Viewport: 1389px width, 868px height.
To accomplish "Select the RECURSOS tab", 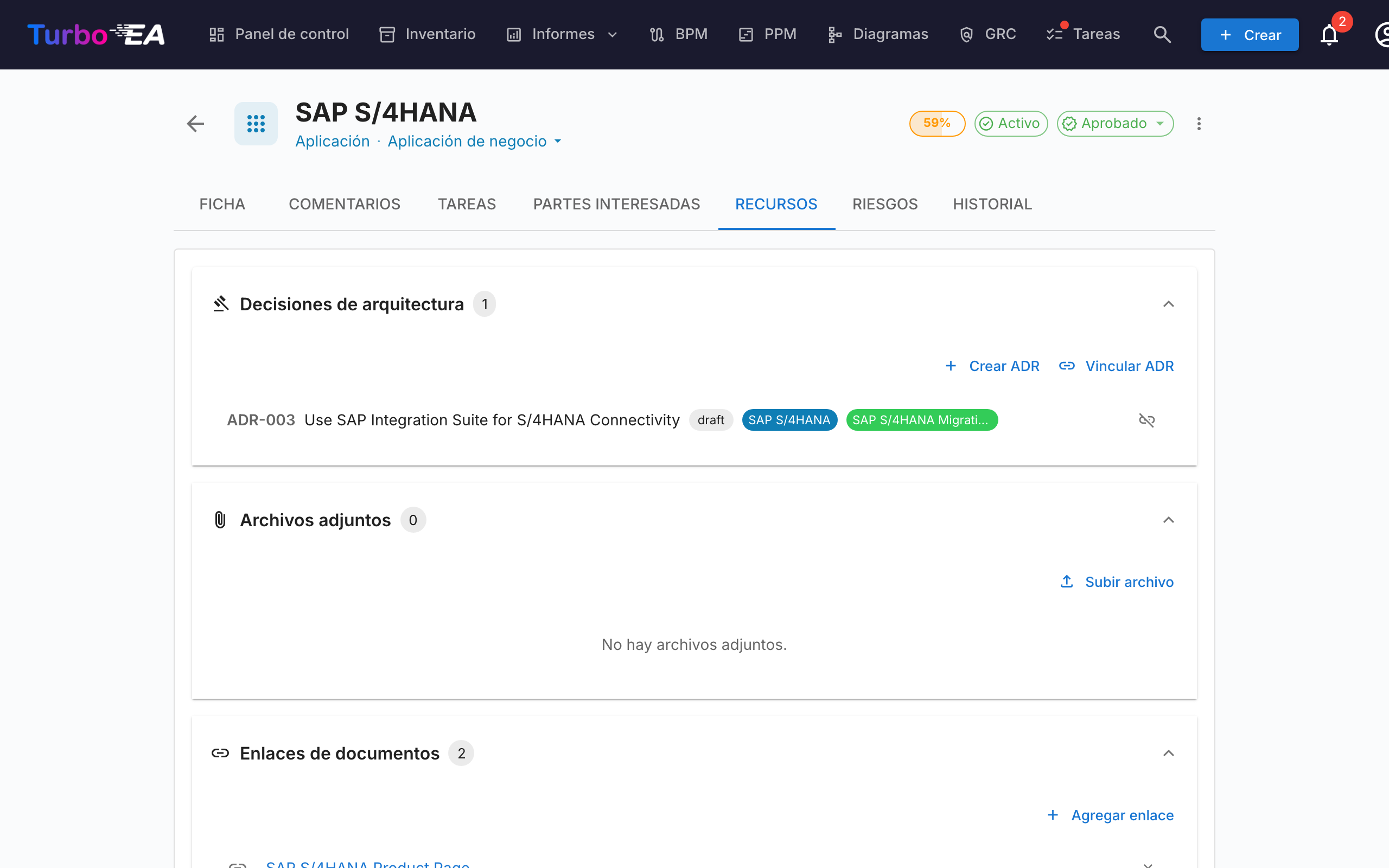I will tap(776, 204).
